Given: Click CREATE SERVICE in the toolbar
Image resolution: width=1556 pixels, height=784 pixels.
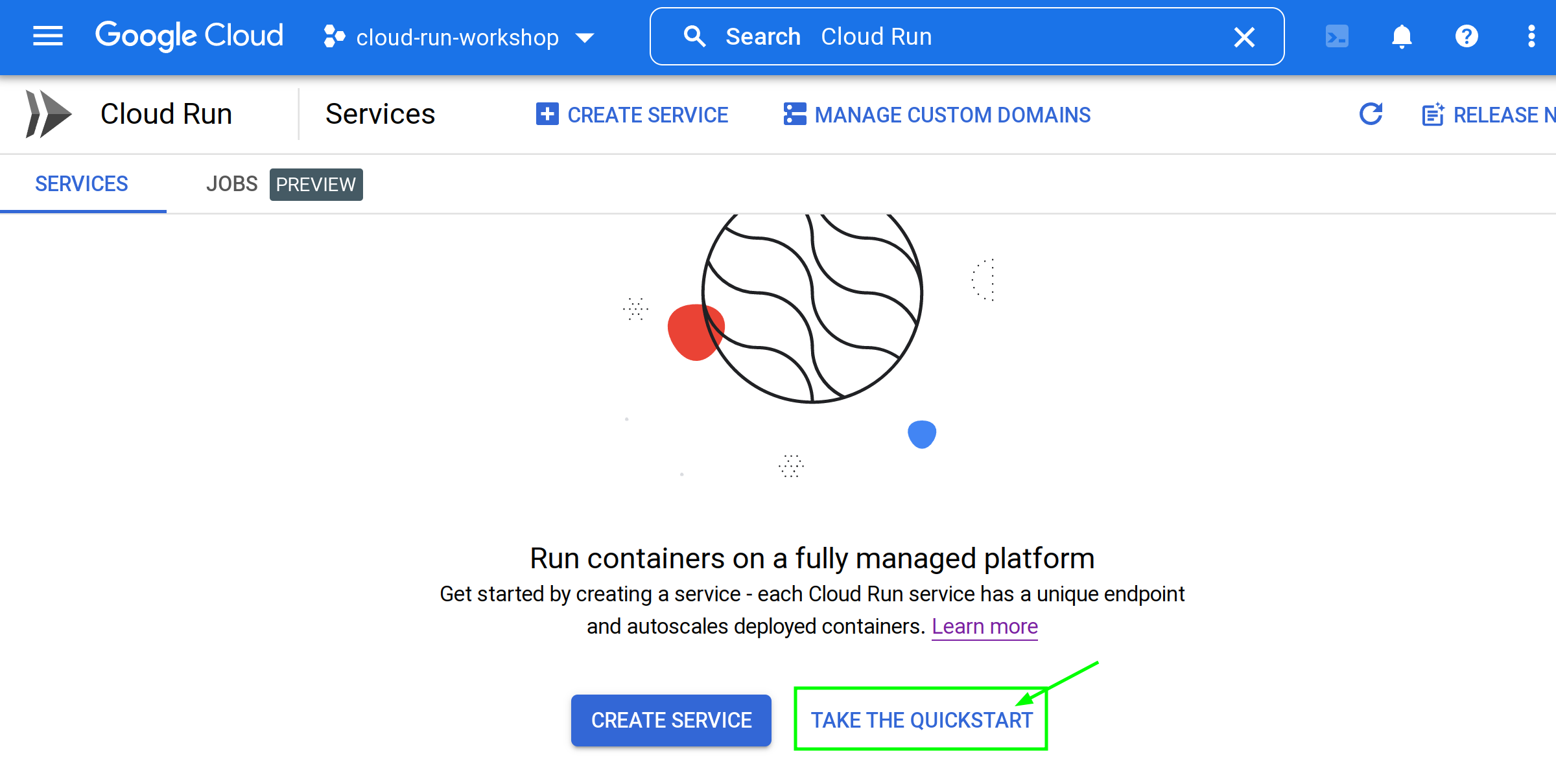Looking at the screenshot, I should (633, 115).
